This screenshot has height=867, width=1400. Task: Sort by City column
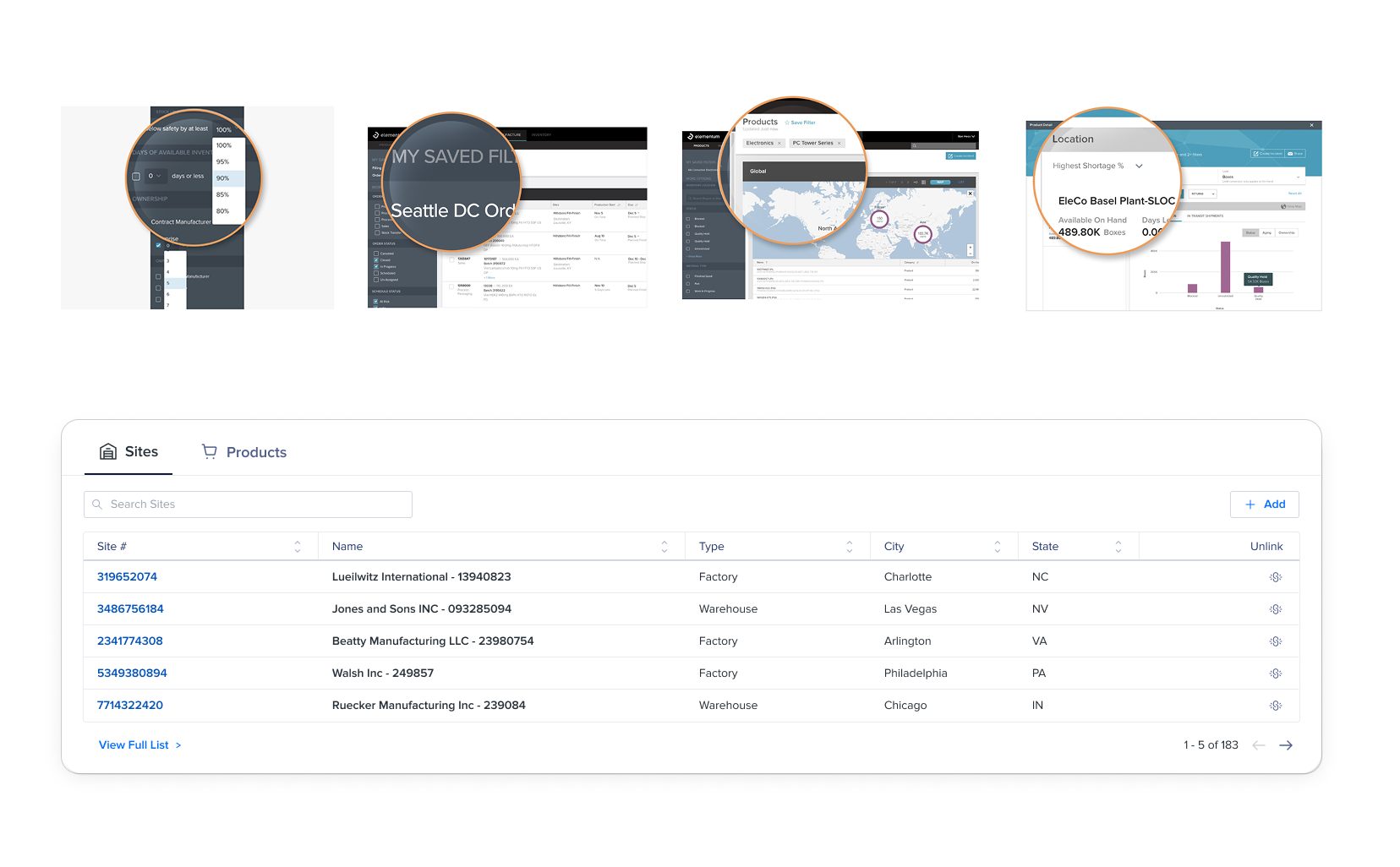[998, 547]
